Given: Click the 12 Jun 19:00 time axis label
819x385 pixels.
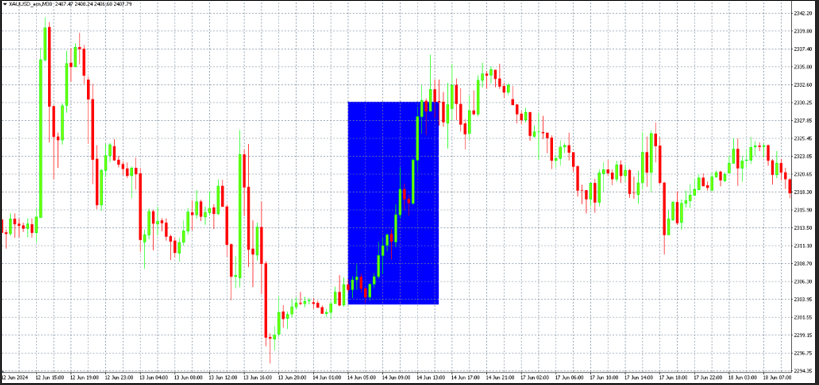Looking at the screenshot, I should point(84,377).
